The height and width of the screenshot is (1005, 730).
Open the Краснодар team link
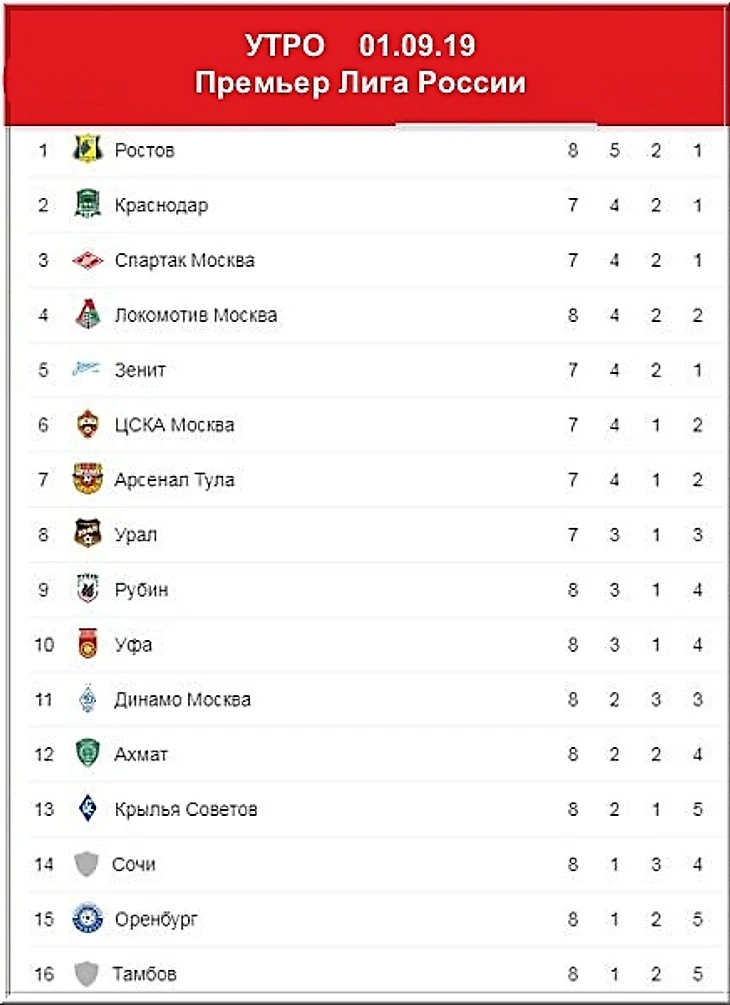pyautogui.click(x=161, y=205)
